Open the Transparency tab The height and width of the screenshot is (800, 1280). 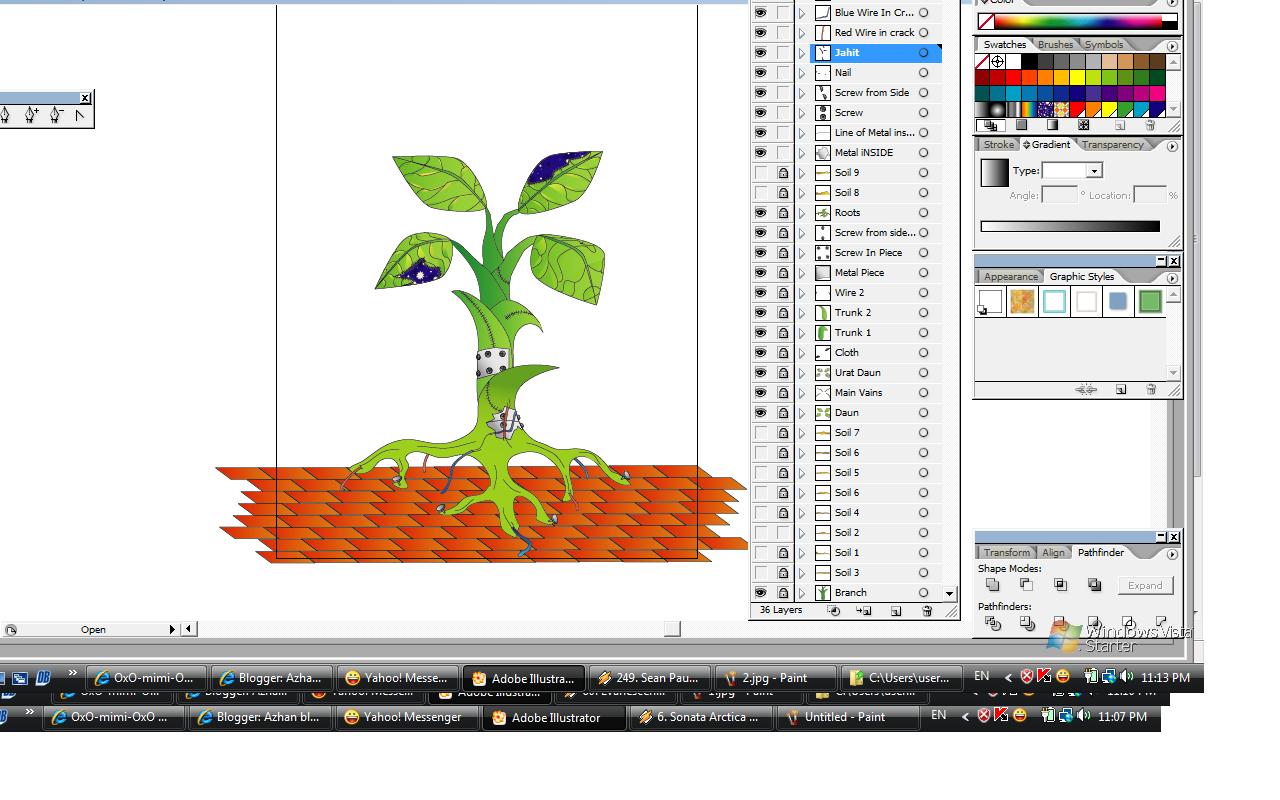tap(1112, 145)
